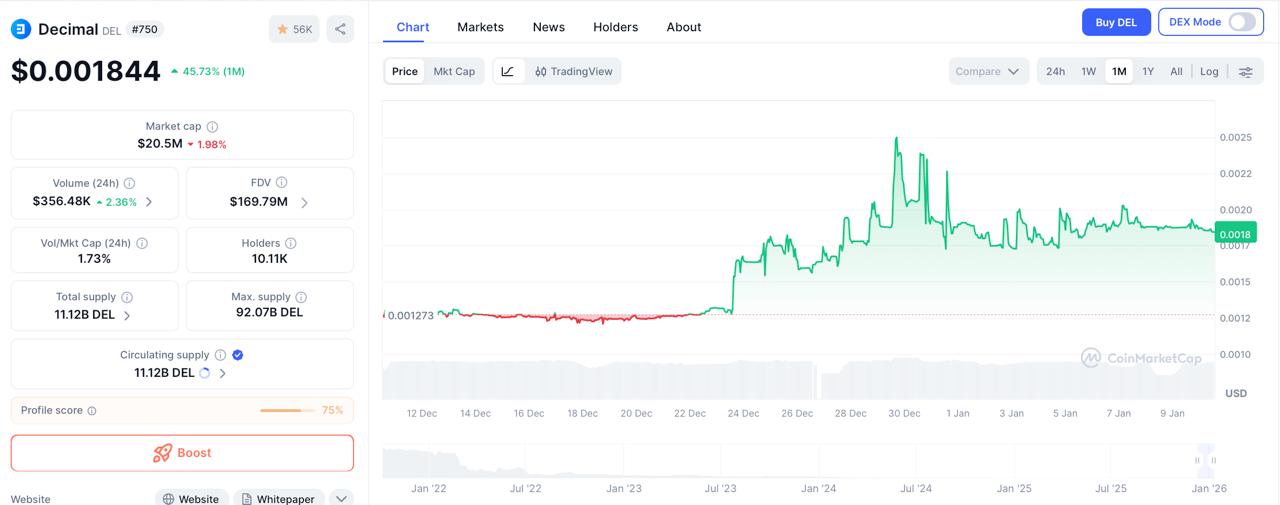
Task: Click the FDV info icon
Action: click(281, 183)
